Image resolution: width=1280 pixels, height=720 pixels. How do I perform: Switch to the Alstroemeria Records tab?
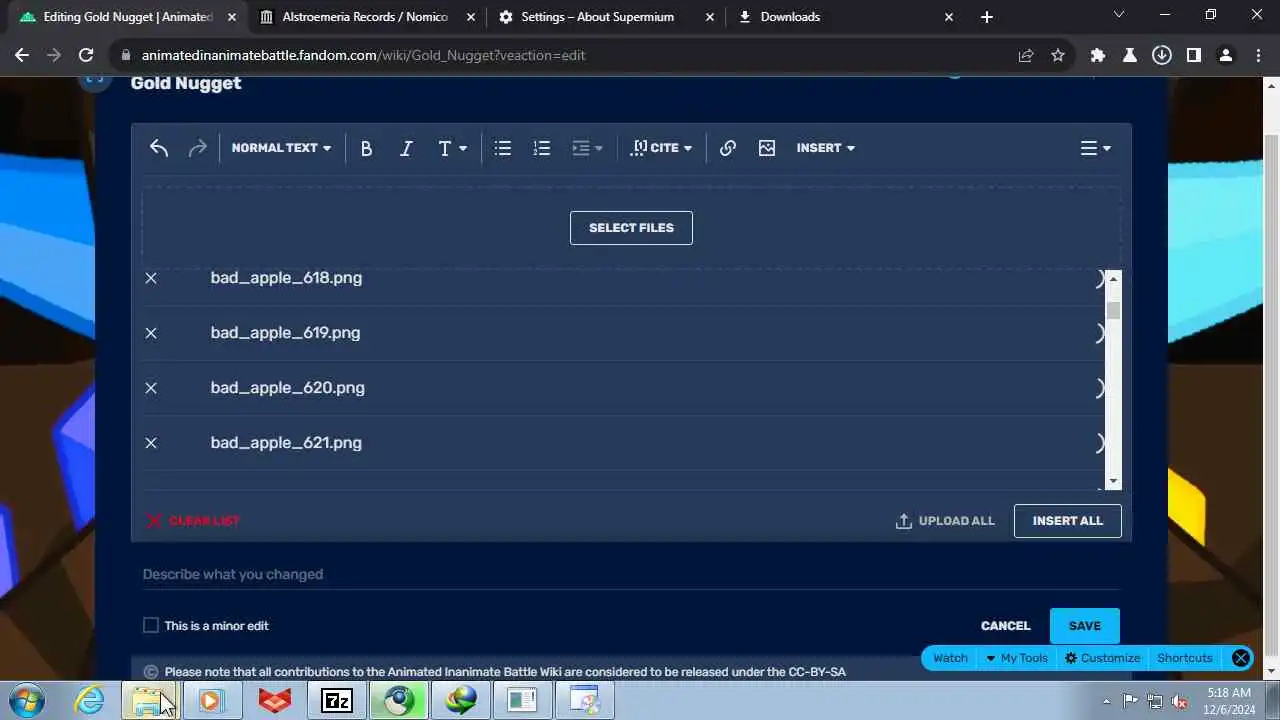pos(365,17)
